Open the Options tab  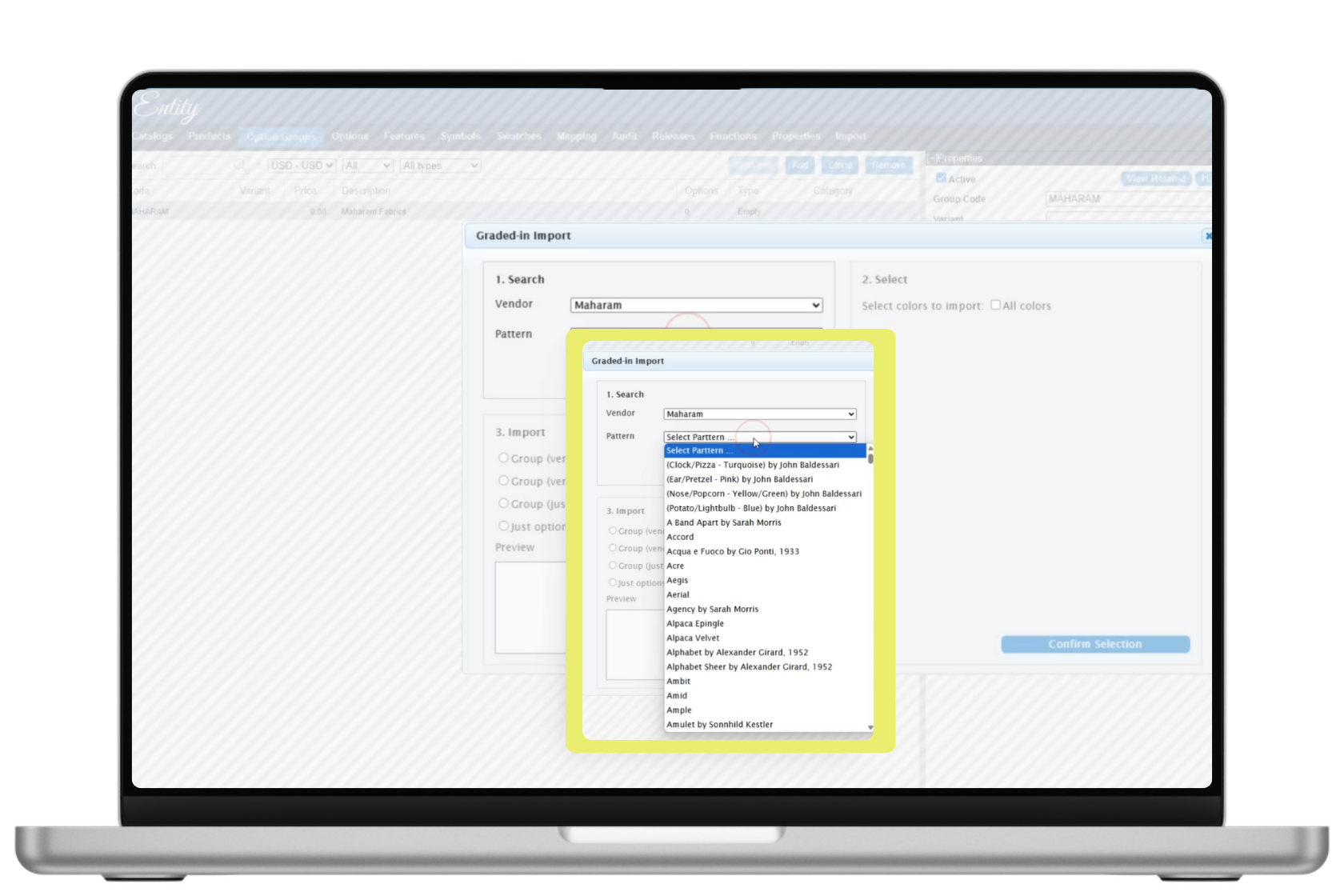350,136
